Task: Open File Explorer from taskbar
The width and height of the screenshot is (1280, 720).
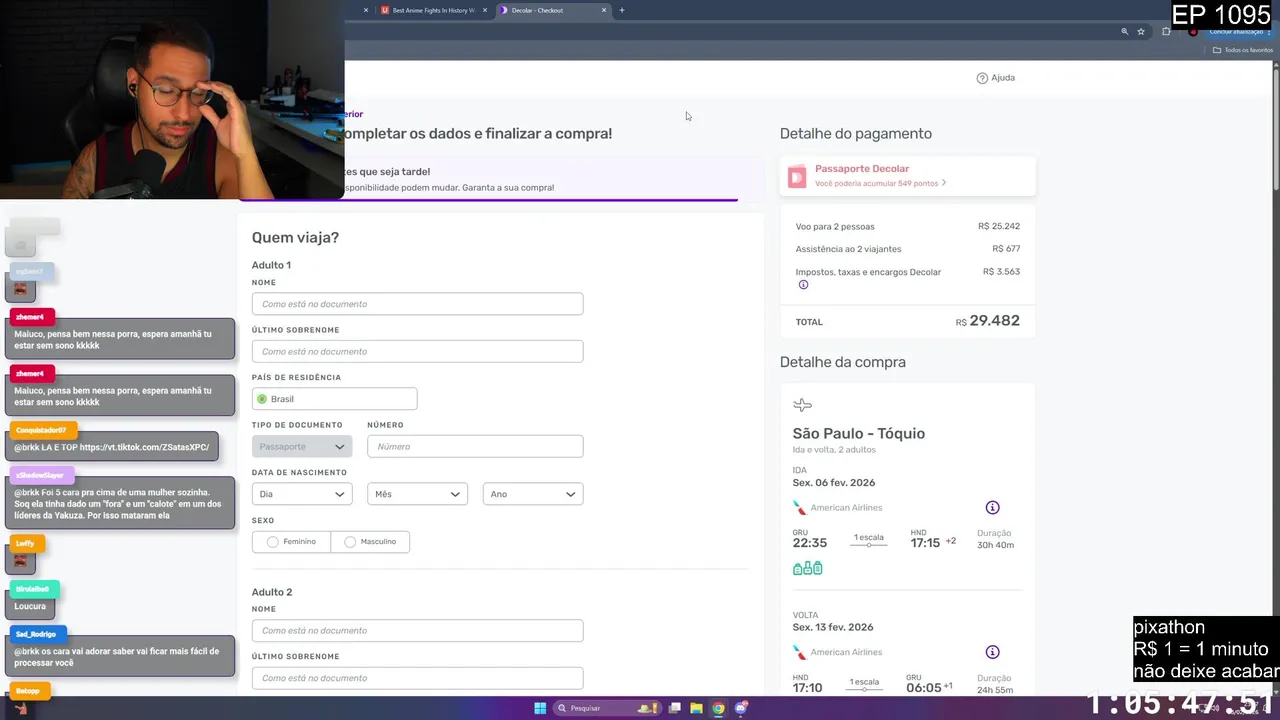Action: (x=696, y=708)
